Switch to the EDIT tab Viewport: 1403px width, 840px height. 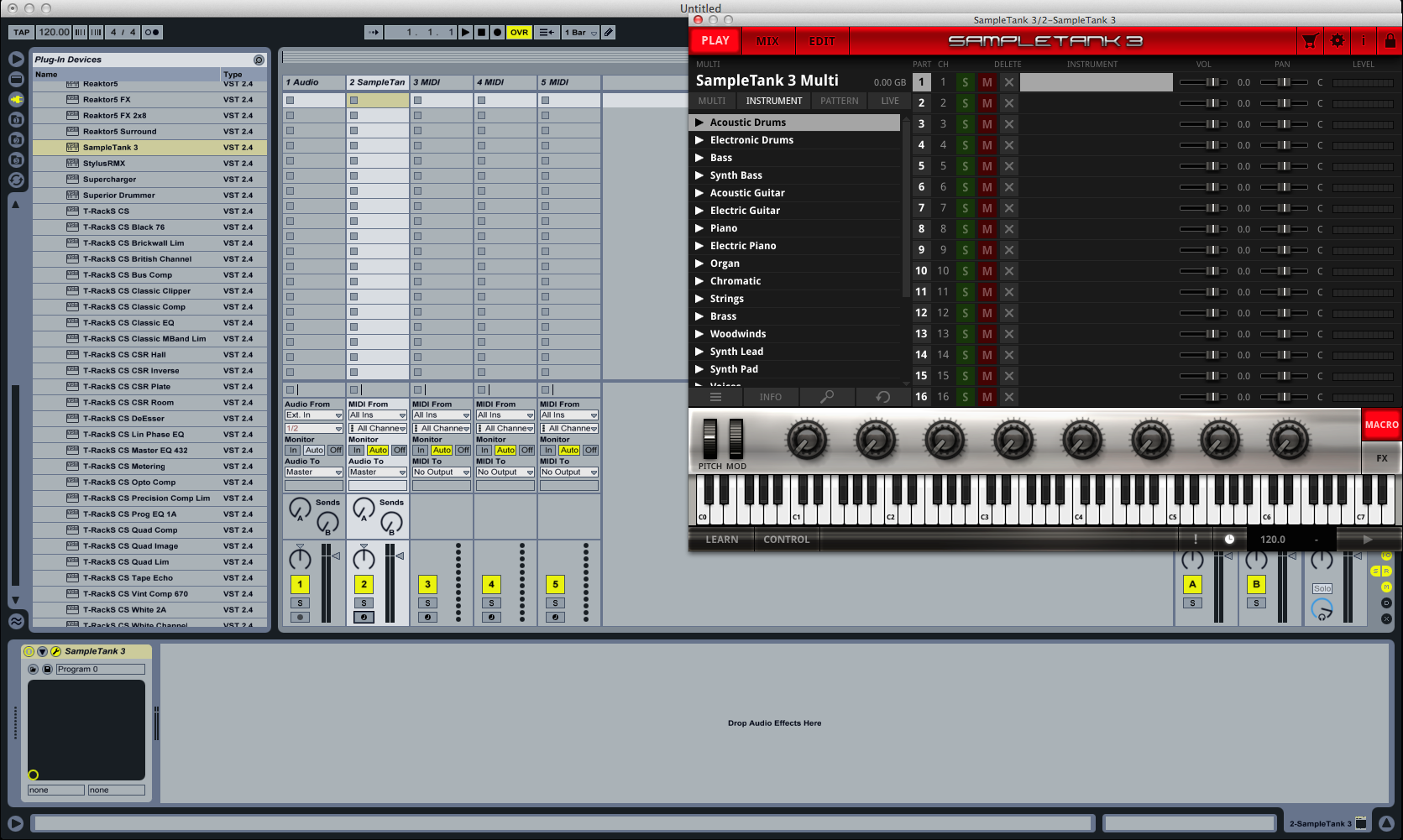[x=822, y=40]
